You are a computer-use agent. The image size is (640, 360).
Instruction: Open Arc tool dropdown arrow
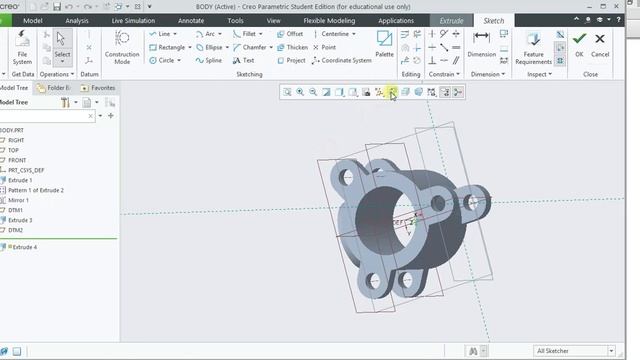click(x=220, y=34)
